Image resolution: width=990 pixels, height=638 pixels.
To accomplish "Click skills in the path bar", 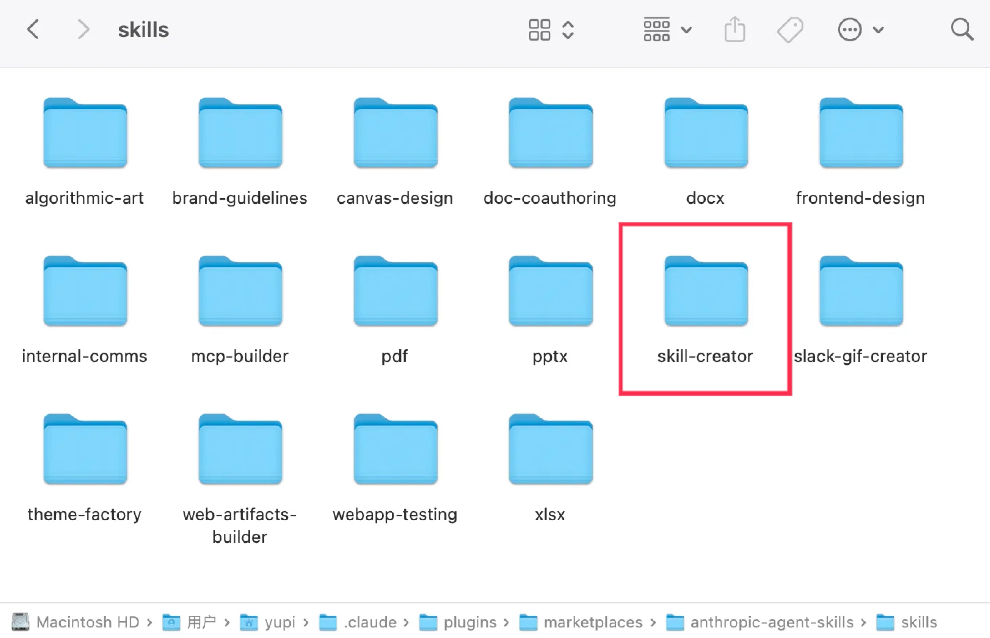I will click(907, 622).
